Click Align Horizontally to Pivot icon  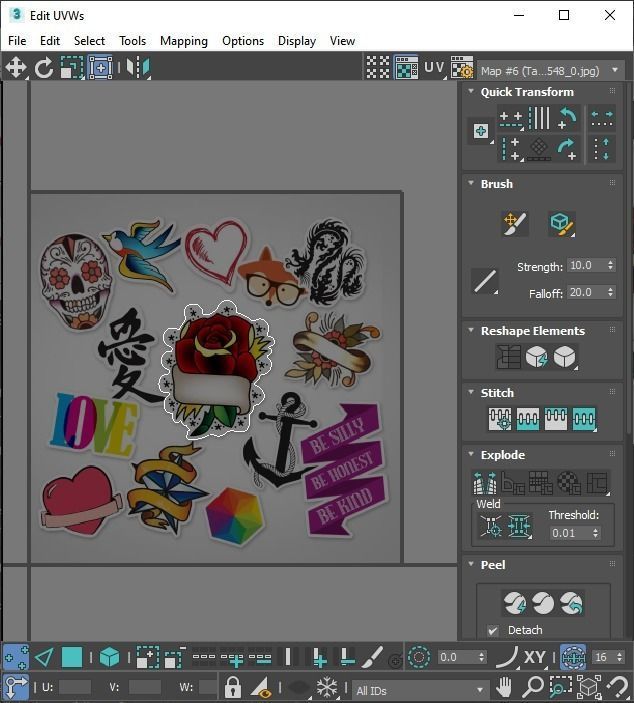click(x=511, y=119)
